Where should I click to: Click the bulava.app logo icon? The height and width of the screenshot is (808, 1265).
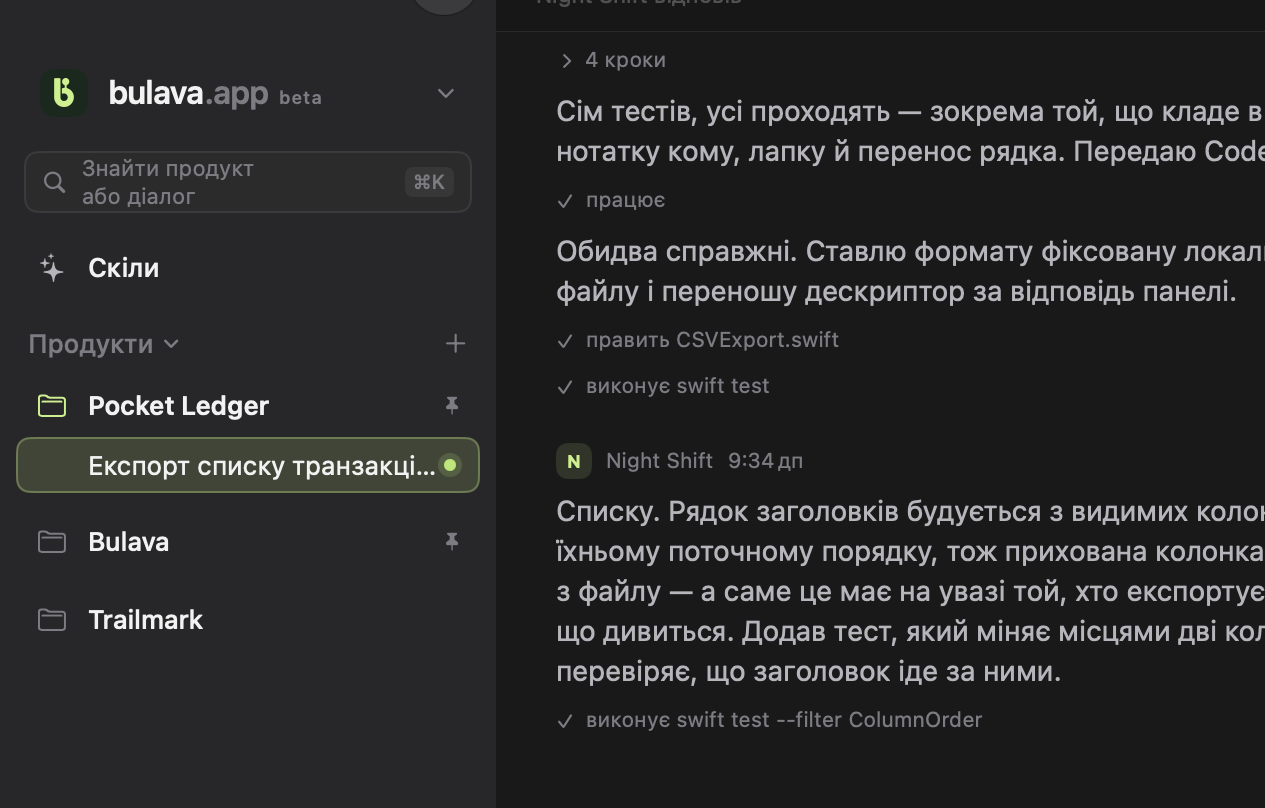click(63, 93)
